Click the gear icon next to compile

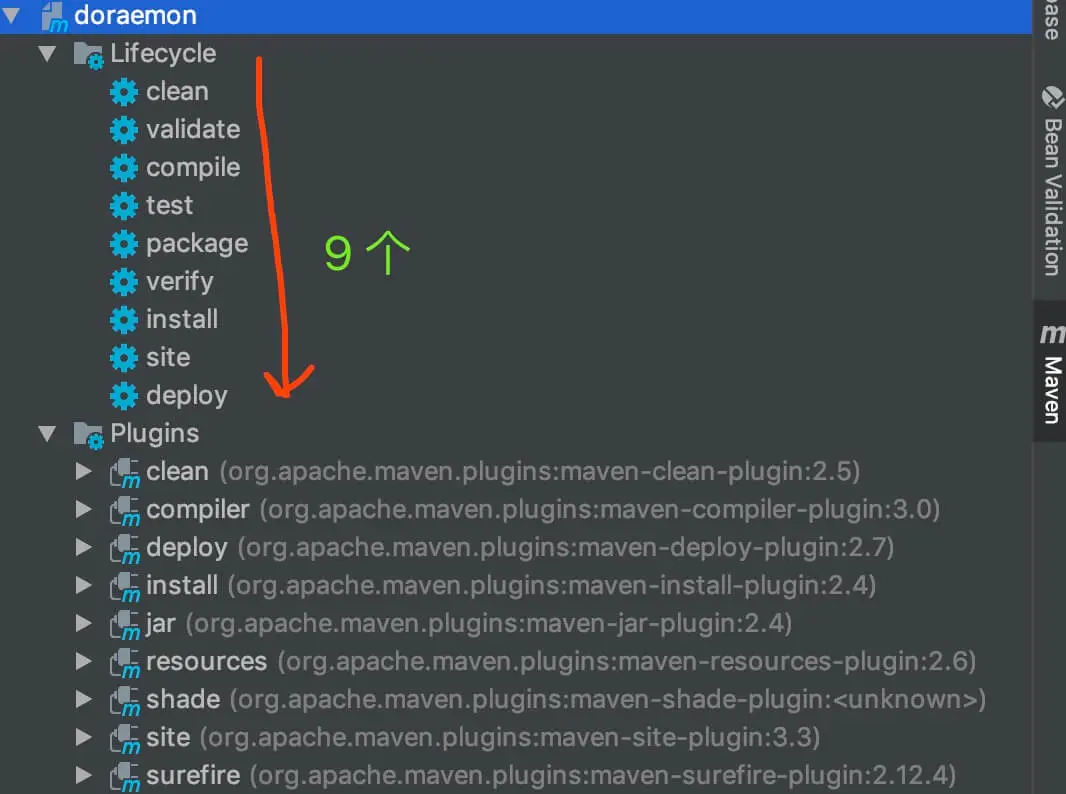[x=124, y=168]
